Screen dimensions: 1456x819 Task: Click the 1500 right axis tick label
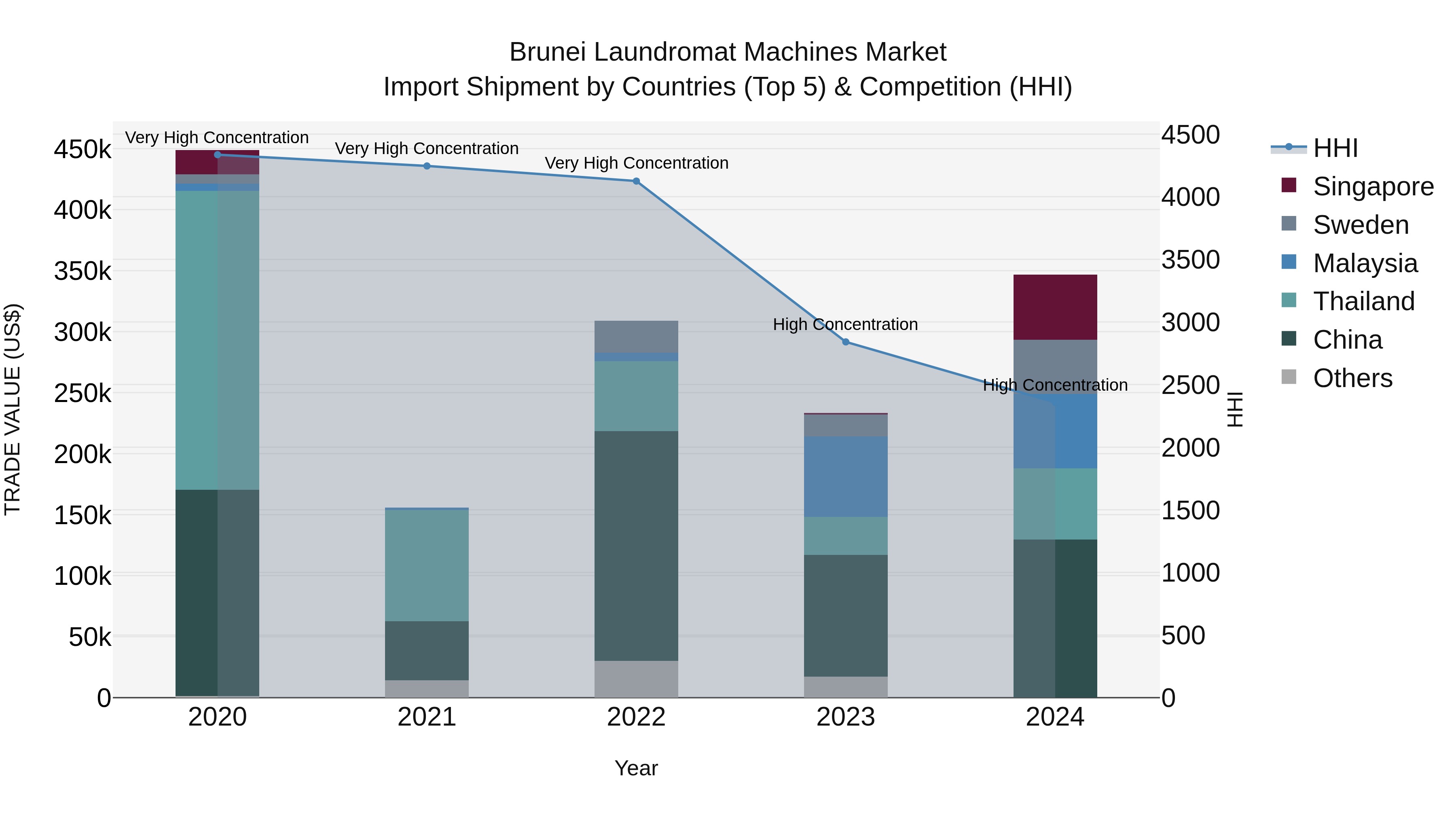(x=1191, y=510)
